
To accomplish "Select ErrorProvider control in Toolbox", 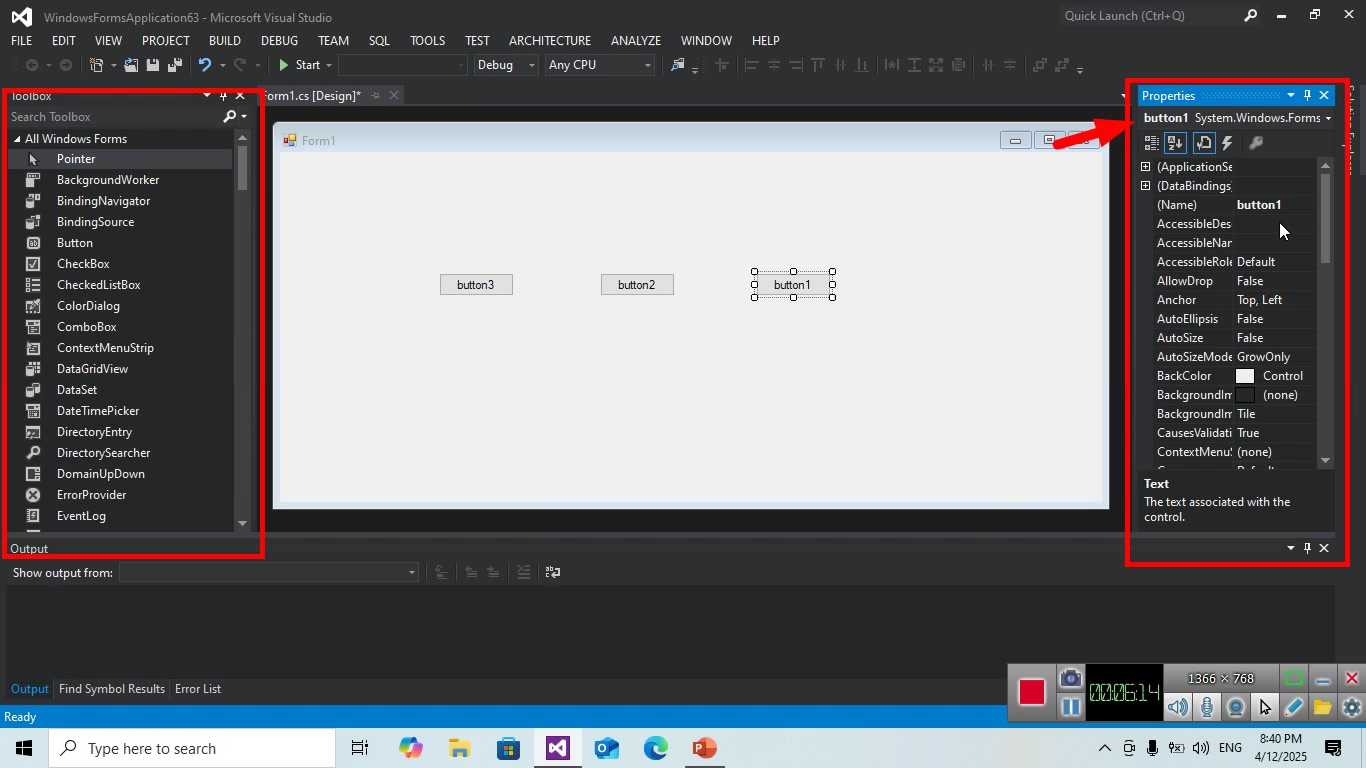I will pos(120,495).
